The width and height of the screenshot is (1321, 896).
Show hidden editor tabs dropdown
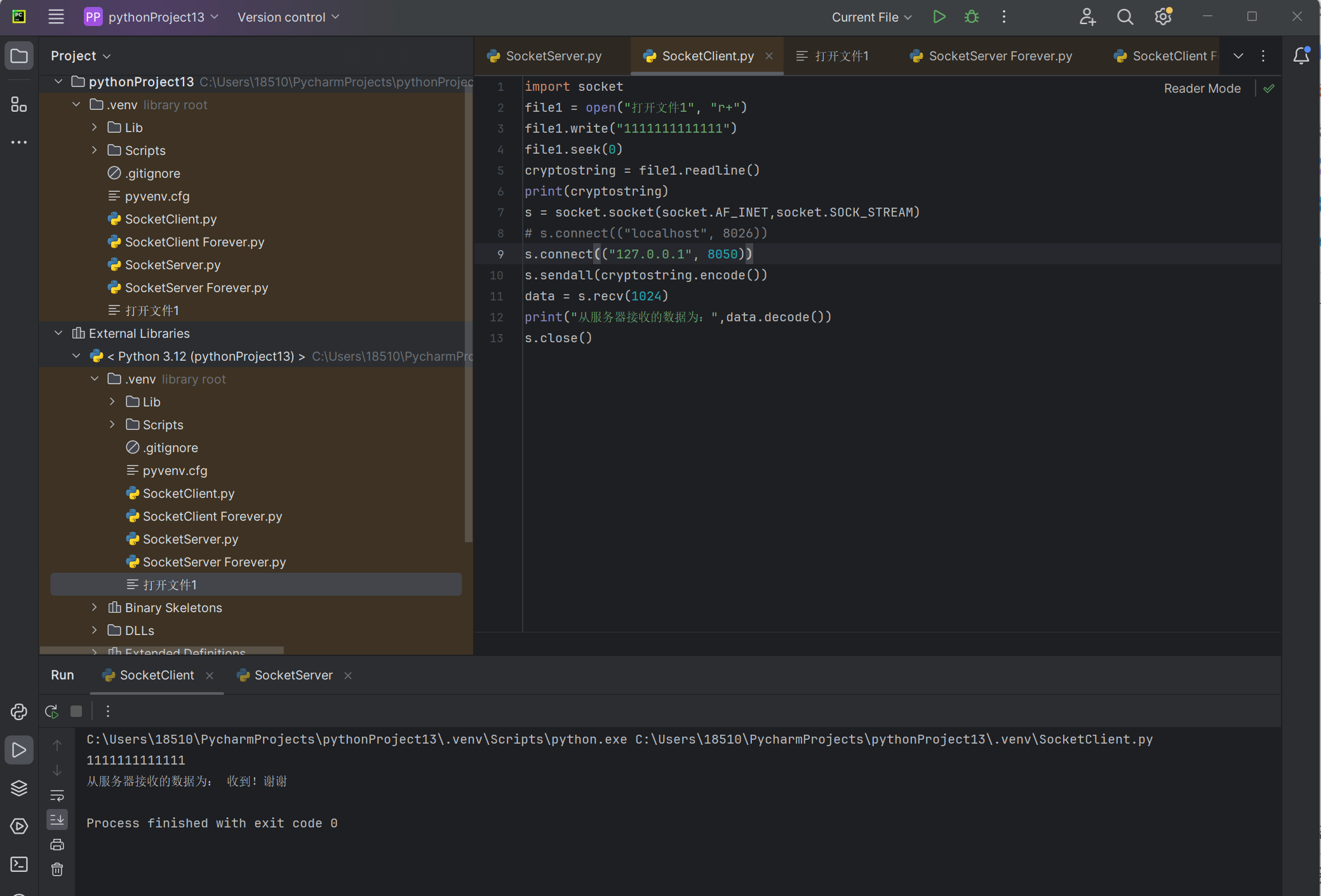click(1238, 56)
